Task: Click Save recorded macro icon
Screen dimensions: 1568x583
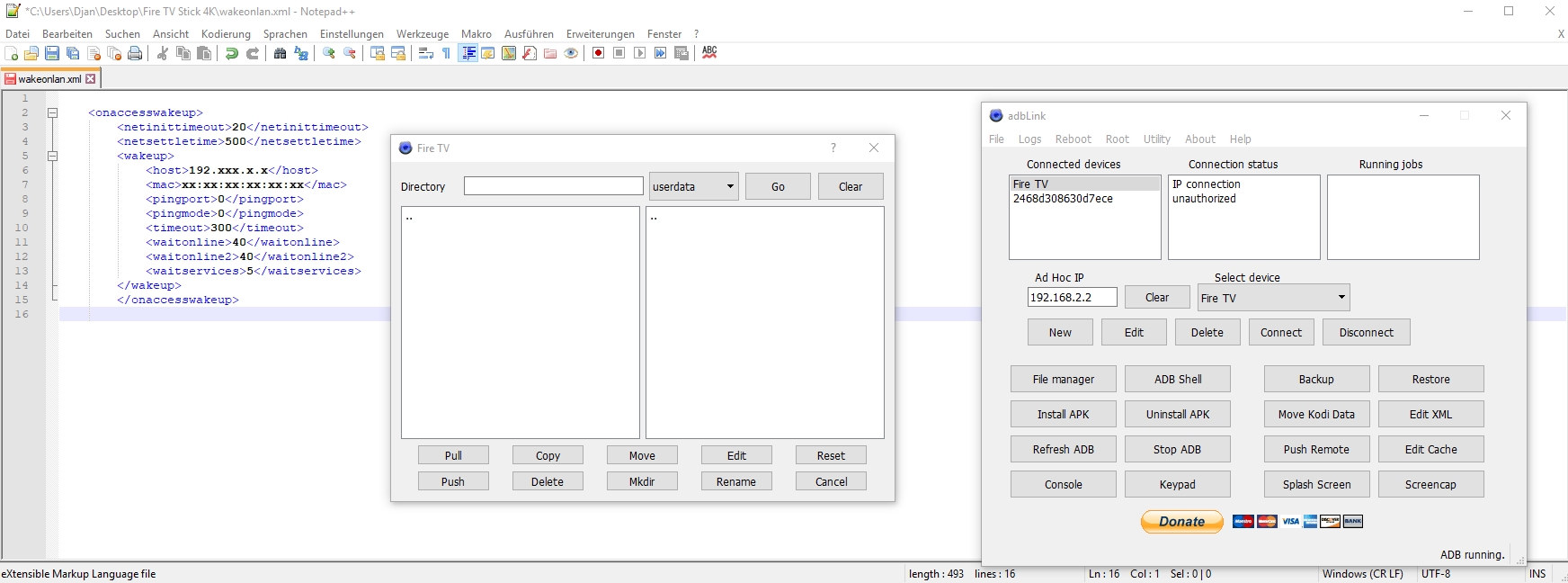Action: (x=682, y=53)
